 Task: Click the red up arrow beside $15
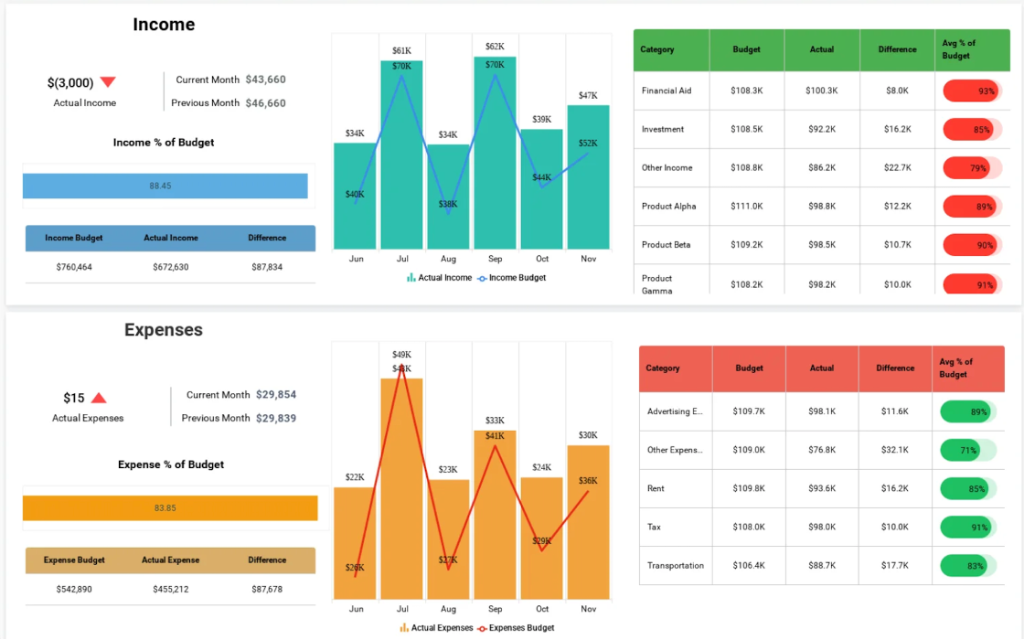99,398
